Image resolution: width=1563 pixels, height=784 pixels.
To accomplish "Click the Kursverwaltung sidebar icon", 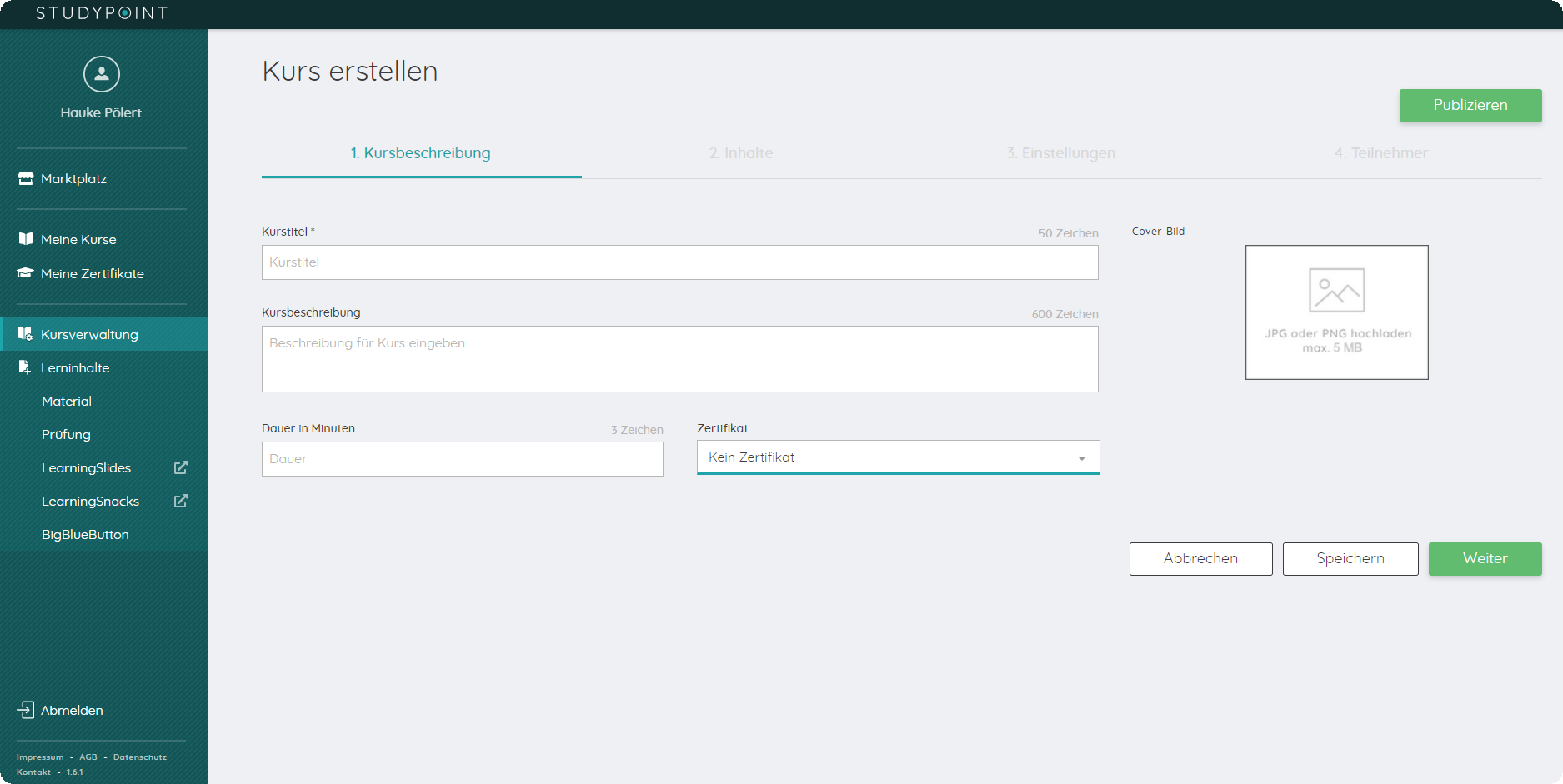I will (x=25, y=334).
